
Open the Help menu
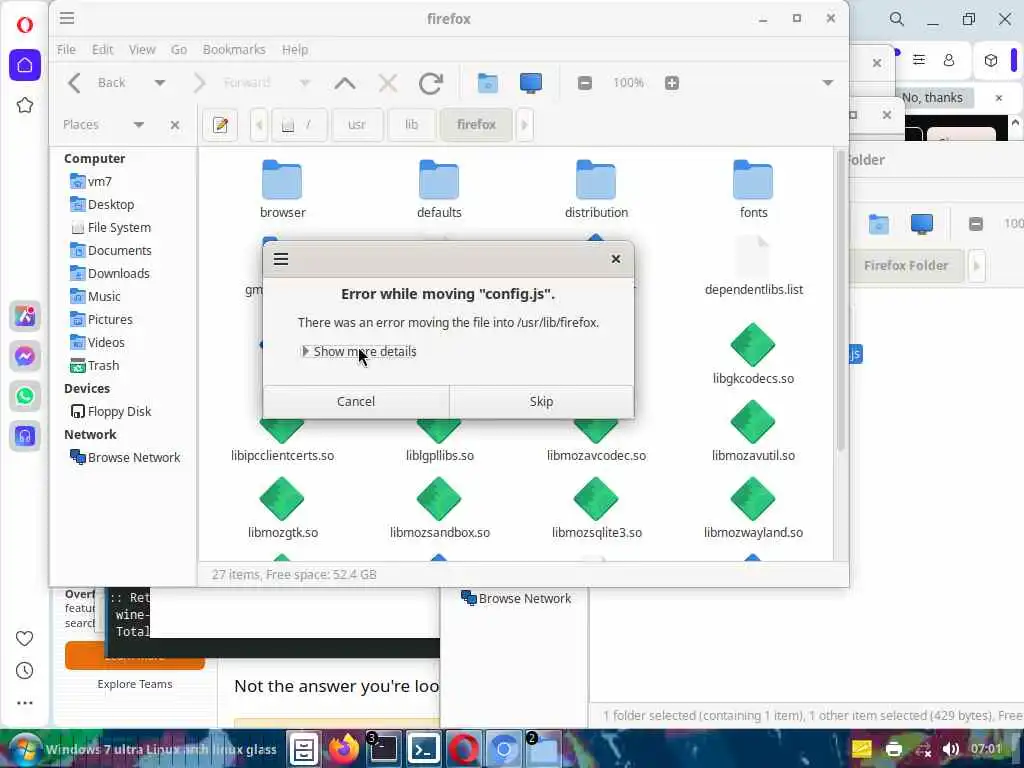(295, 50)
